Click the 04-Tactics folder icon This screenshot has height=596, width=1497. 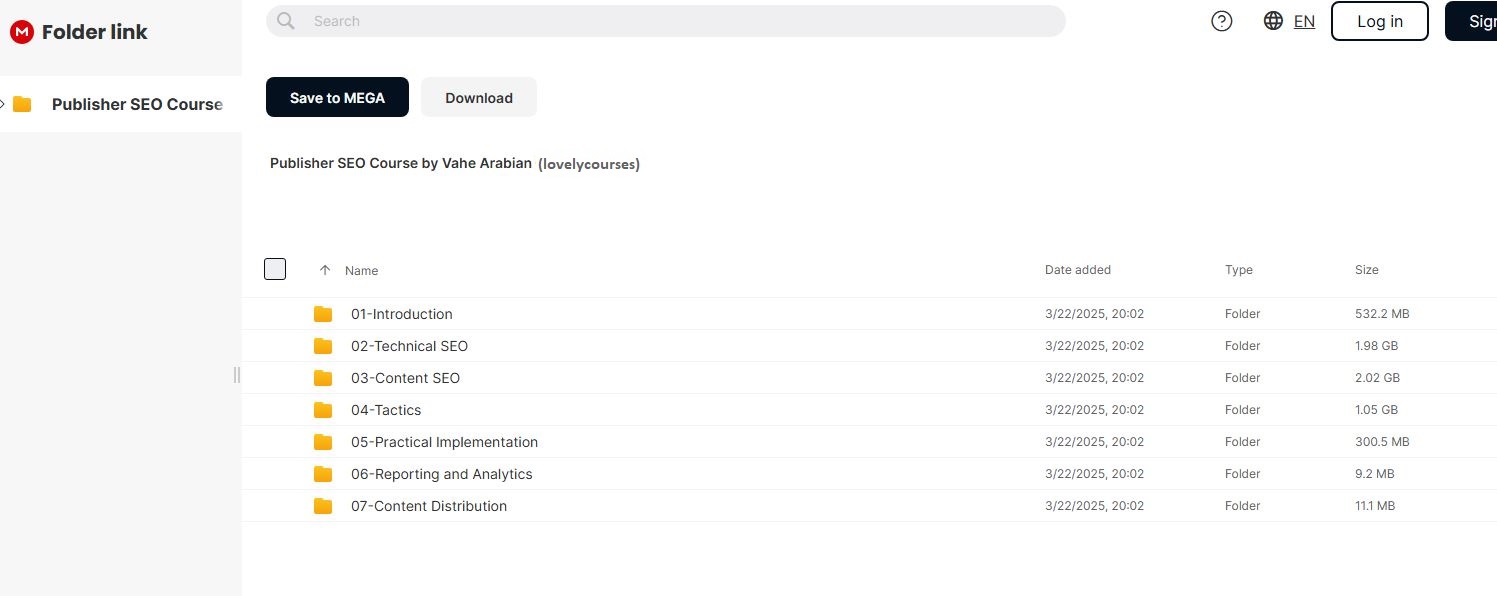pyautogui.click(x=323, y=410)
